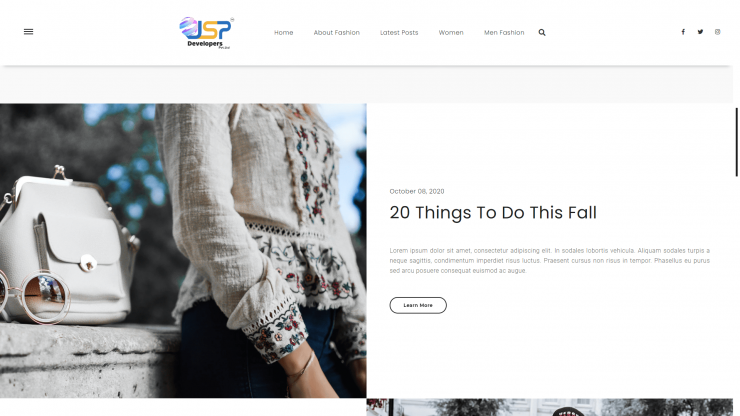Click the sunglasses in the featured photo
The width and height of the screenshot is (740, 416).
coord(35,296)
